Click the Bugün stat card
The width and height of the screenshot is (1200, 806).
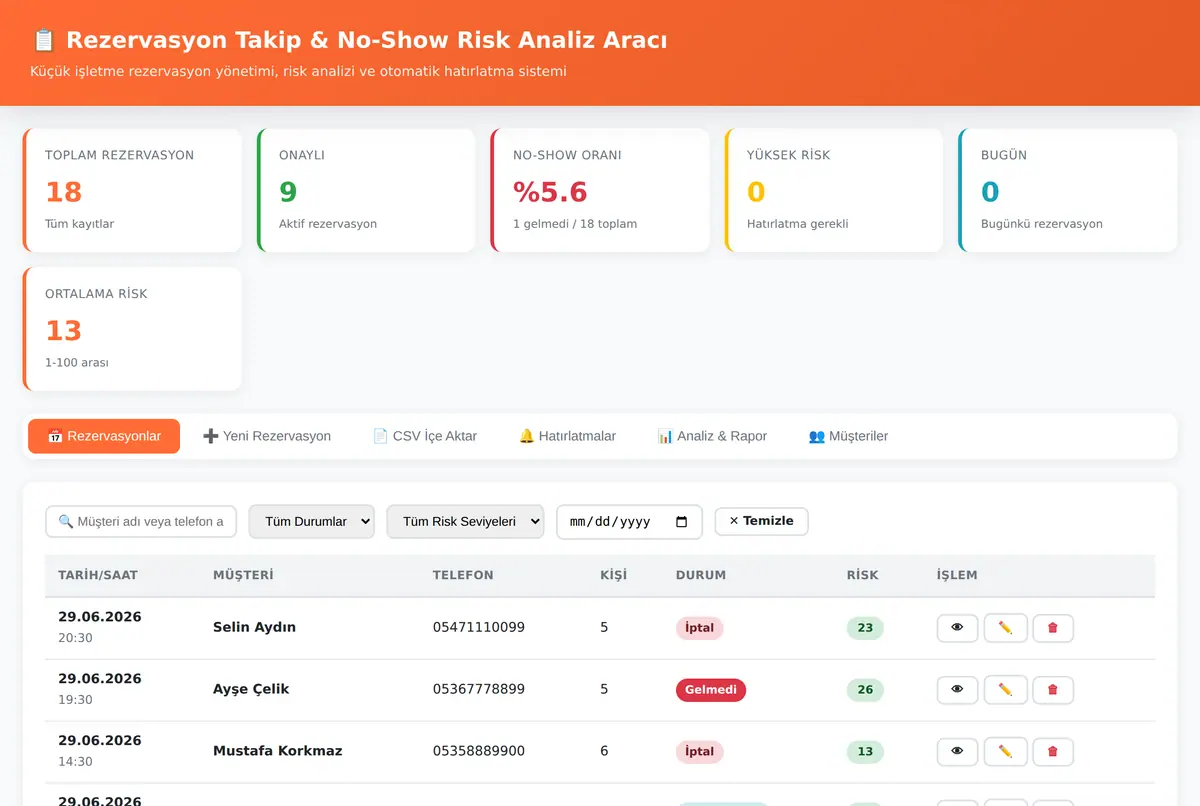tap(1068, 190)
